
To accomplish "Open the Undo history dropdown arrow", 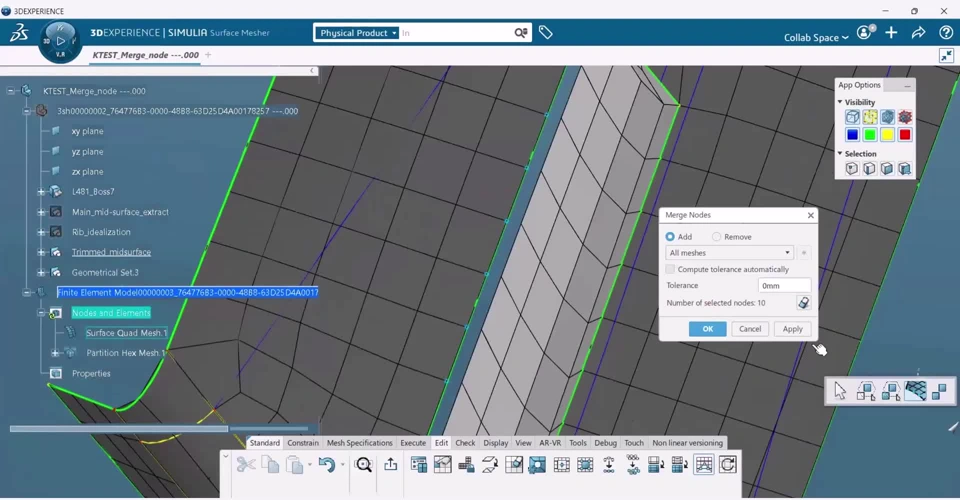I will [x=342, y=465].
